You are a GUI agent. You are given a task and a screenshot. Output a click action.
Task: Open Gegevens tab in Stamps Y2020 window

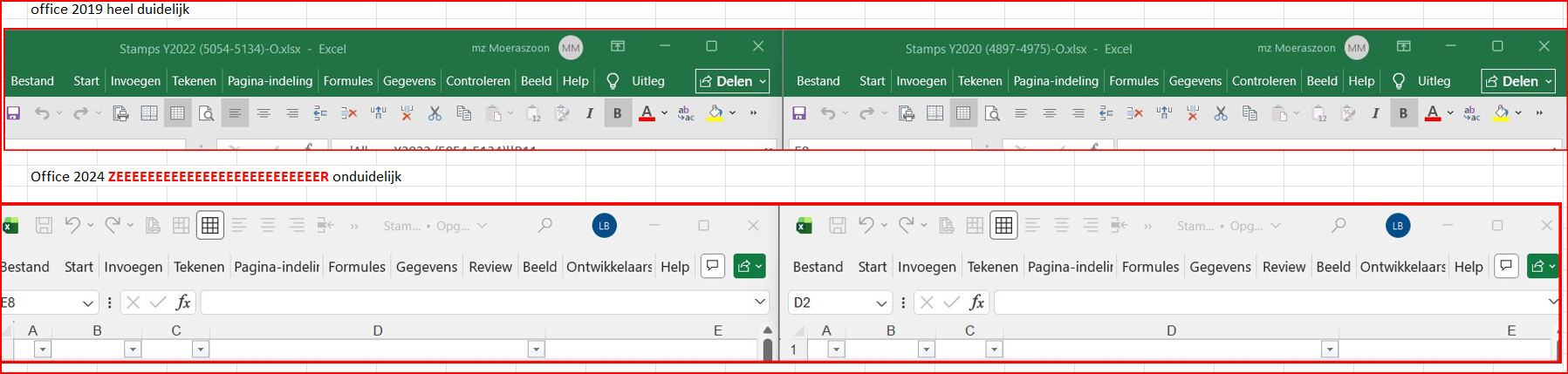click(1195, 81)
